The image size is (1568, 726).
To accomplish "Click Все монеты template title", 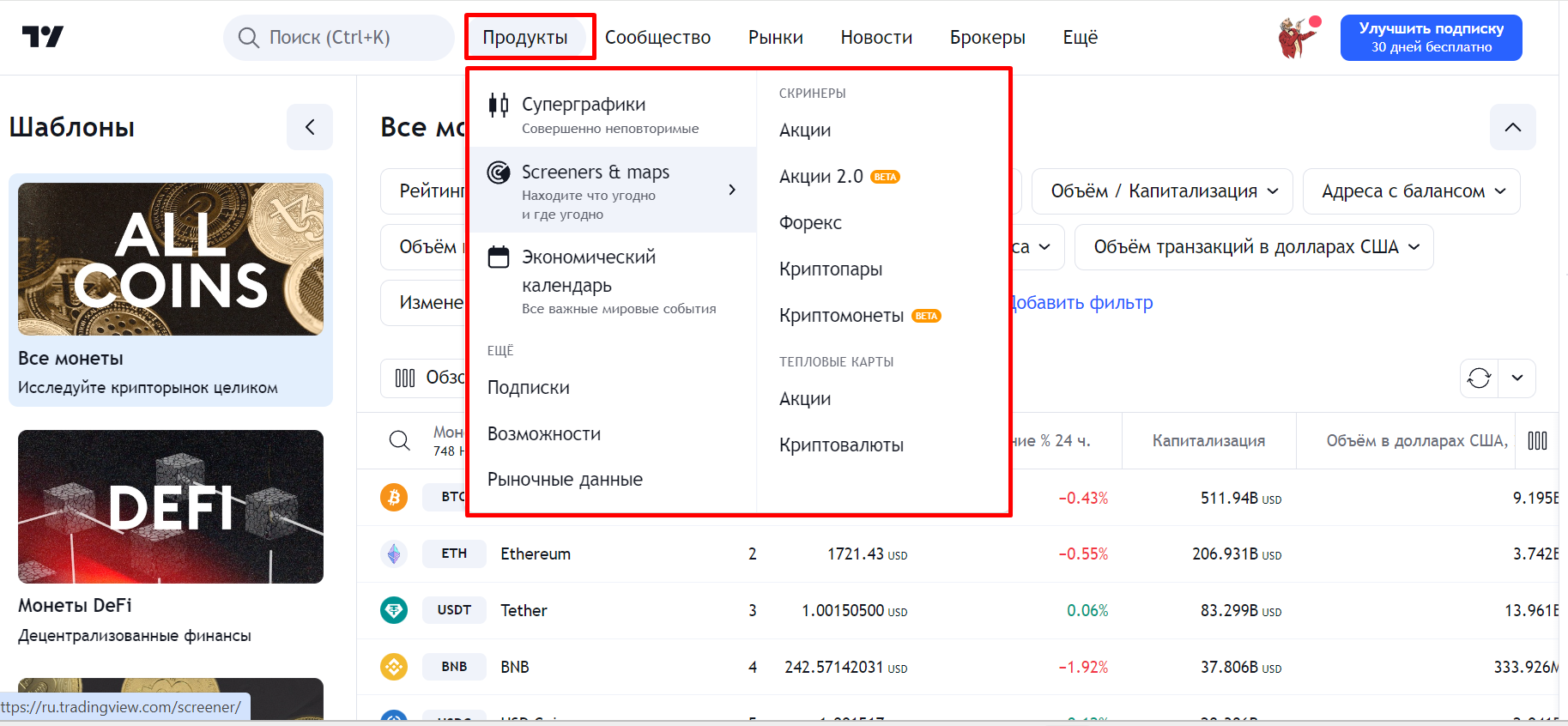I will click(x=70, y=359).
